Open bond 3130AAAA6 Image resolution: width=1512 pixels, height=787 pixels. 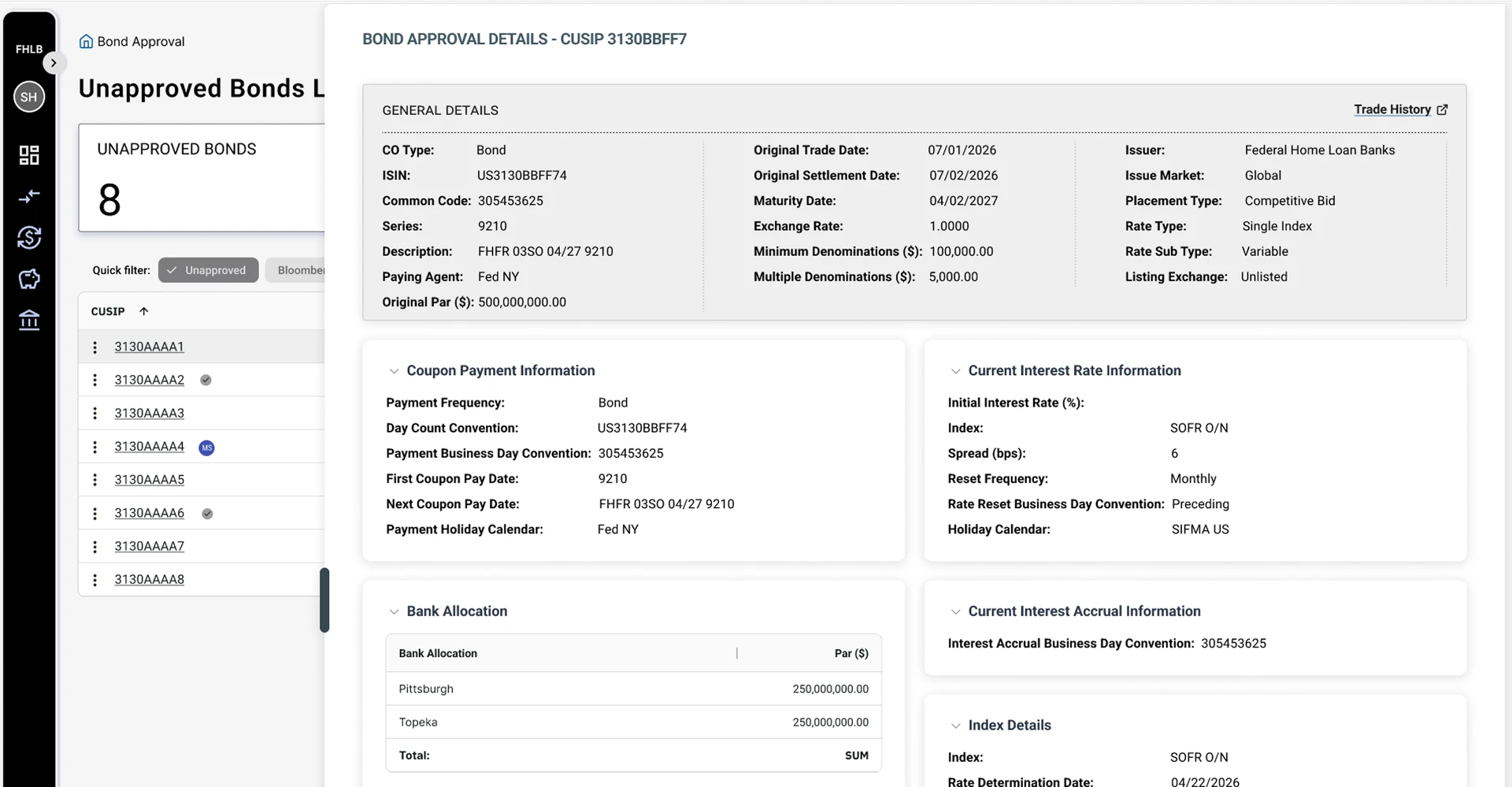click(149, 513)
